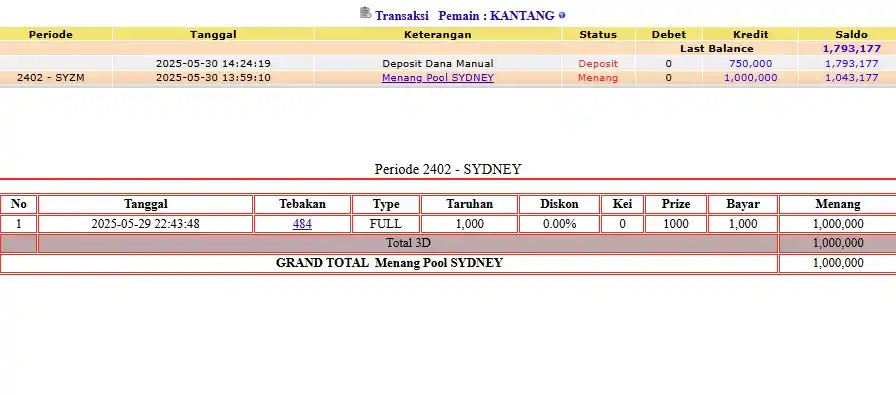The height and width of the screenshot is (395, 896).
Task: Click the Last Balance amount 1,793,177
Action: 851,49
